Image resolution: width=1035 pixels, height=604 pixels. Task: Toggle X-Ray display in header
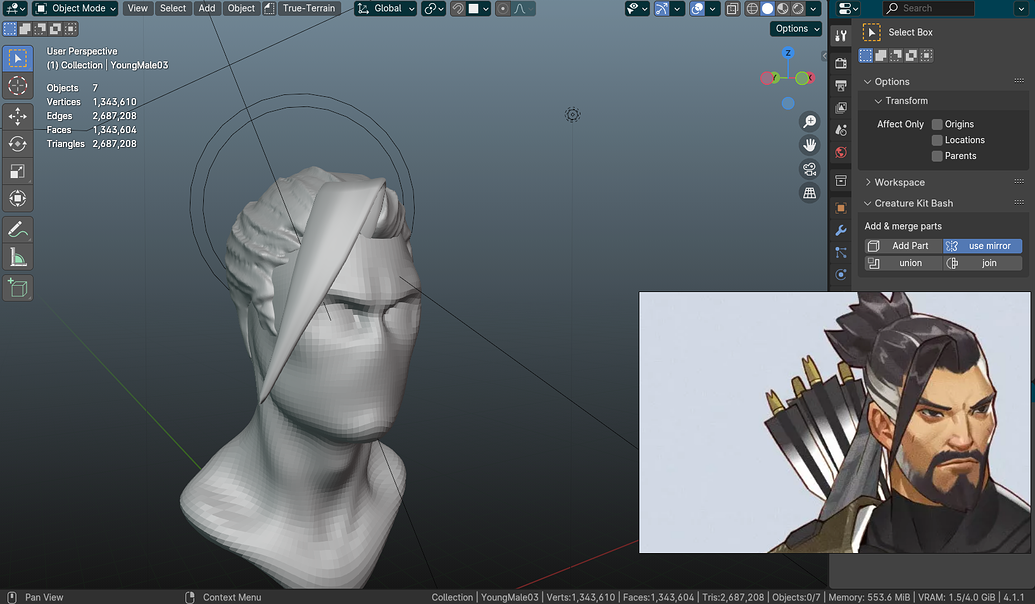point(733,9)
